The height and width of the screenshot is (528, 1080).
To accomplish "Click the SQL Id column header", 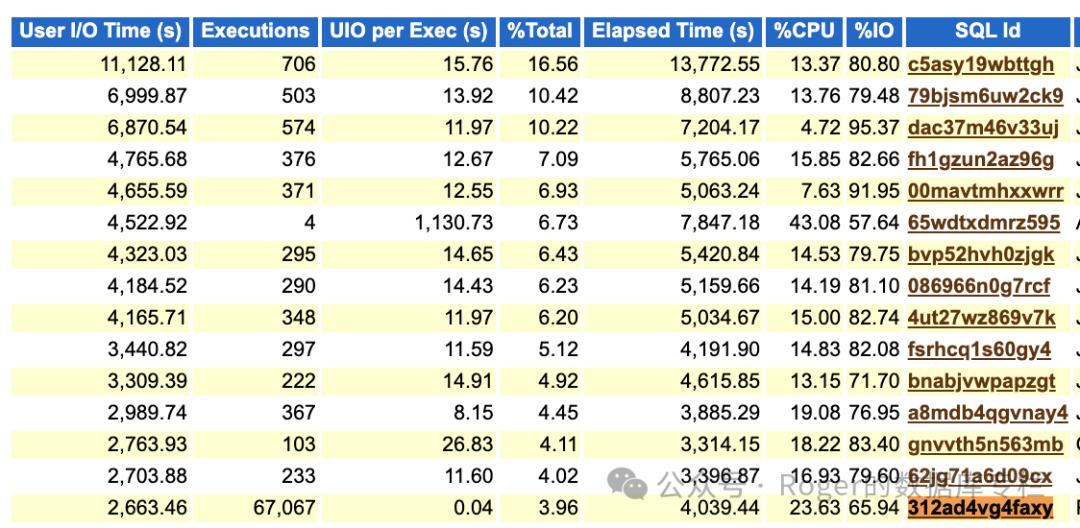I will [x=988, y=31].
